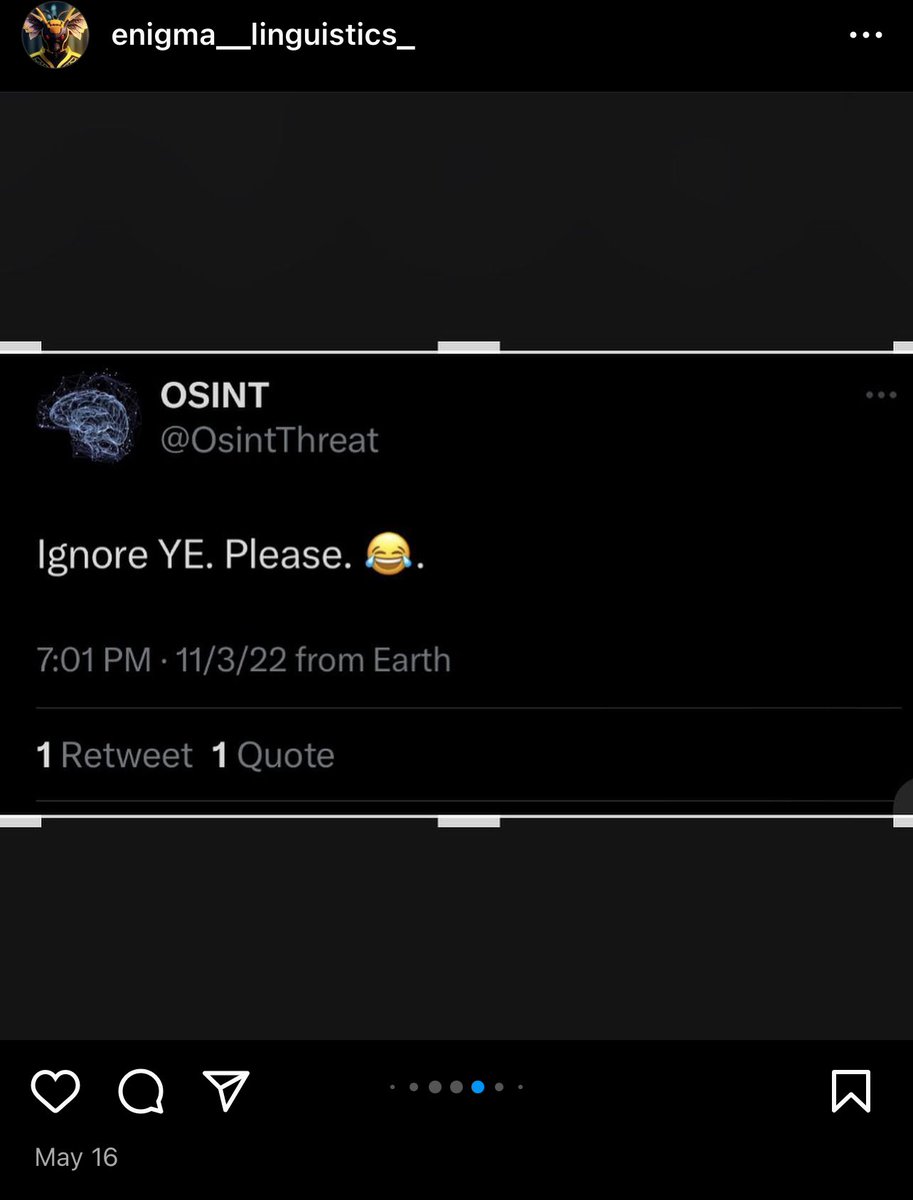
Task: Go to the first carousel page dot
Action: click(x=392, y=1087)
